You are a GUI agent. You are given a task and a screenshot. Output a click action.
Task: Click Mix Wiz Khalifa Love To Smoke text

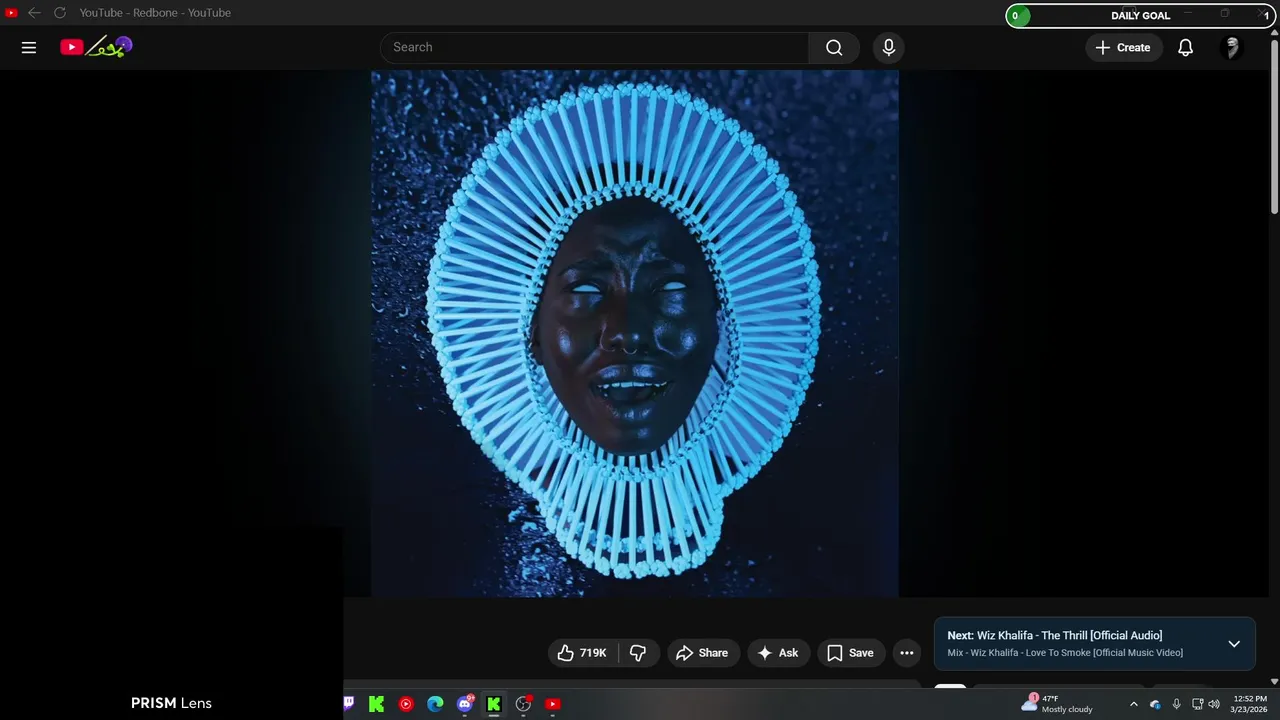(1065, 653)
